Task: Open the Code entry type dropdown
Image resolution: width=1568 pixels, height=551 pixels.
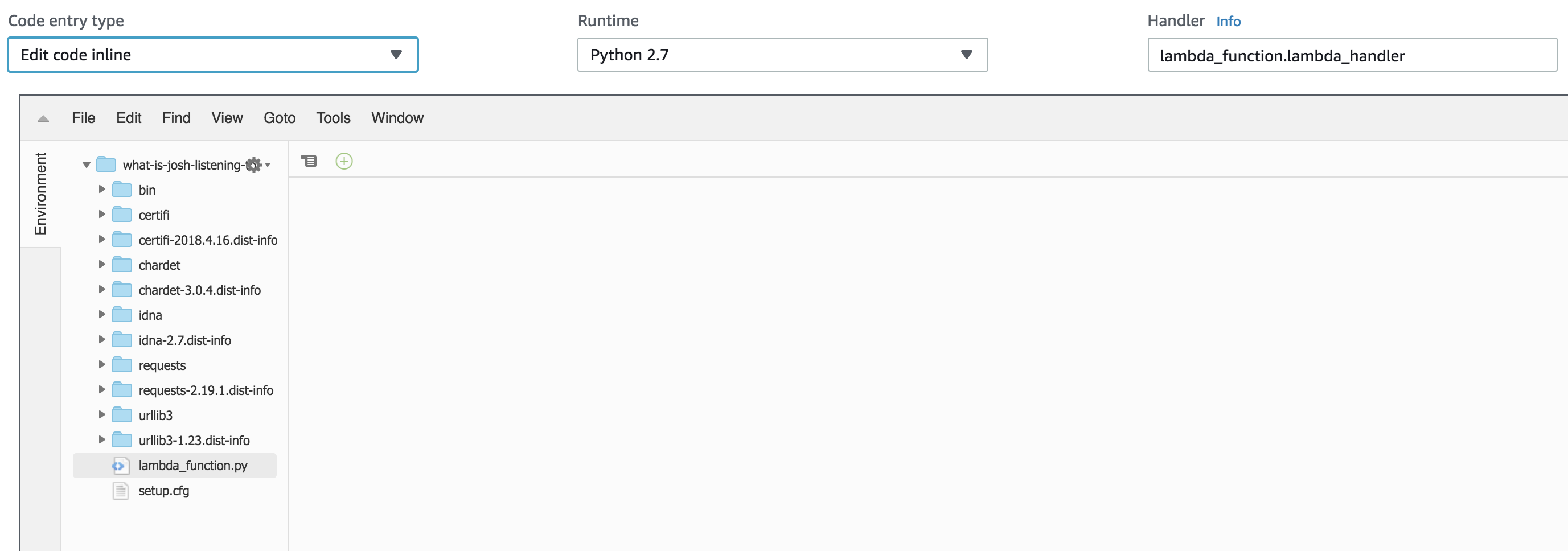Action: (212, 55)
